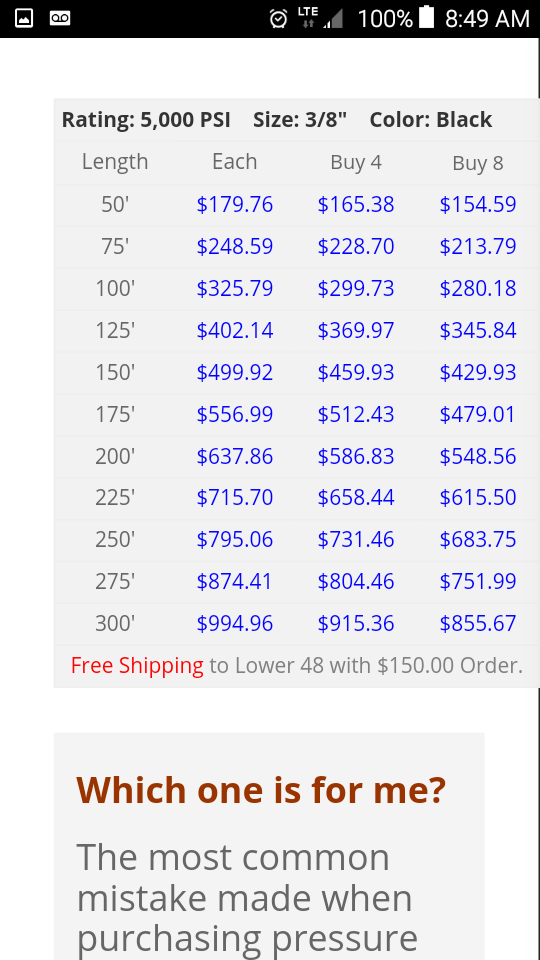Choose the $479.01 Buy 8 price for 175'

click(x=478, y=414)
